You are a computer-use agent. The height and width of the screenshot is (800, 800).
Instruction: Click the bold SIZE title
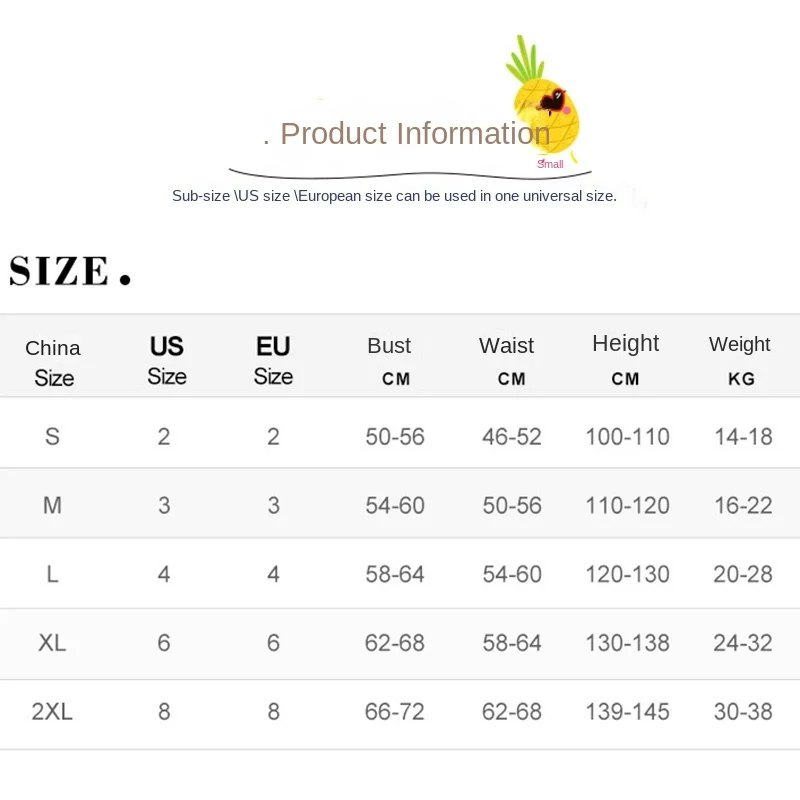[x=70, y=270]
